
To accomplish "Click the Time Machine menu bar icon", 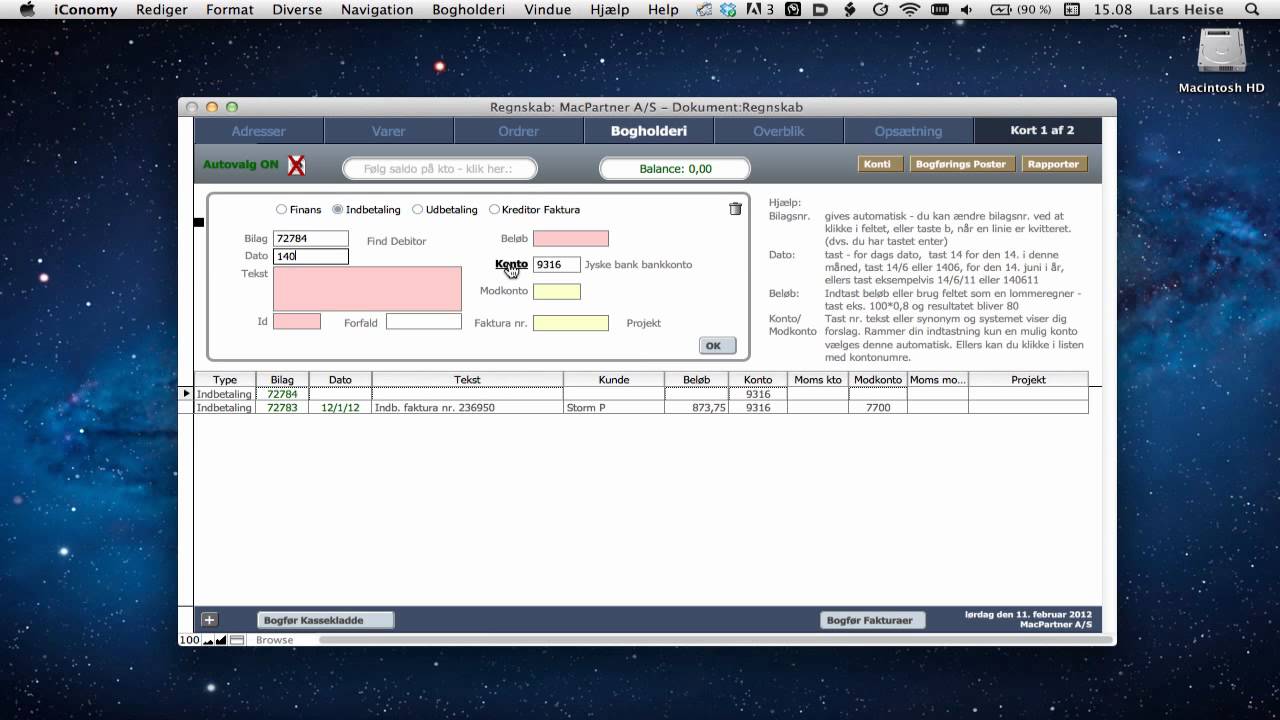I will click(x=880, y=9).
